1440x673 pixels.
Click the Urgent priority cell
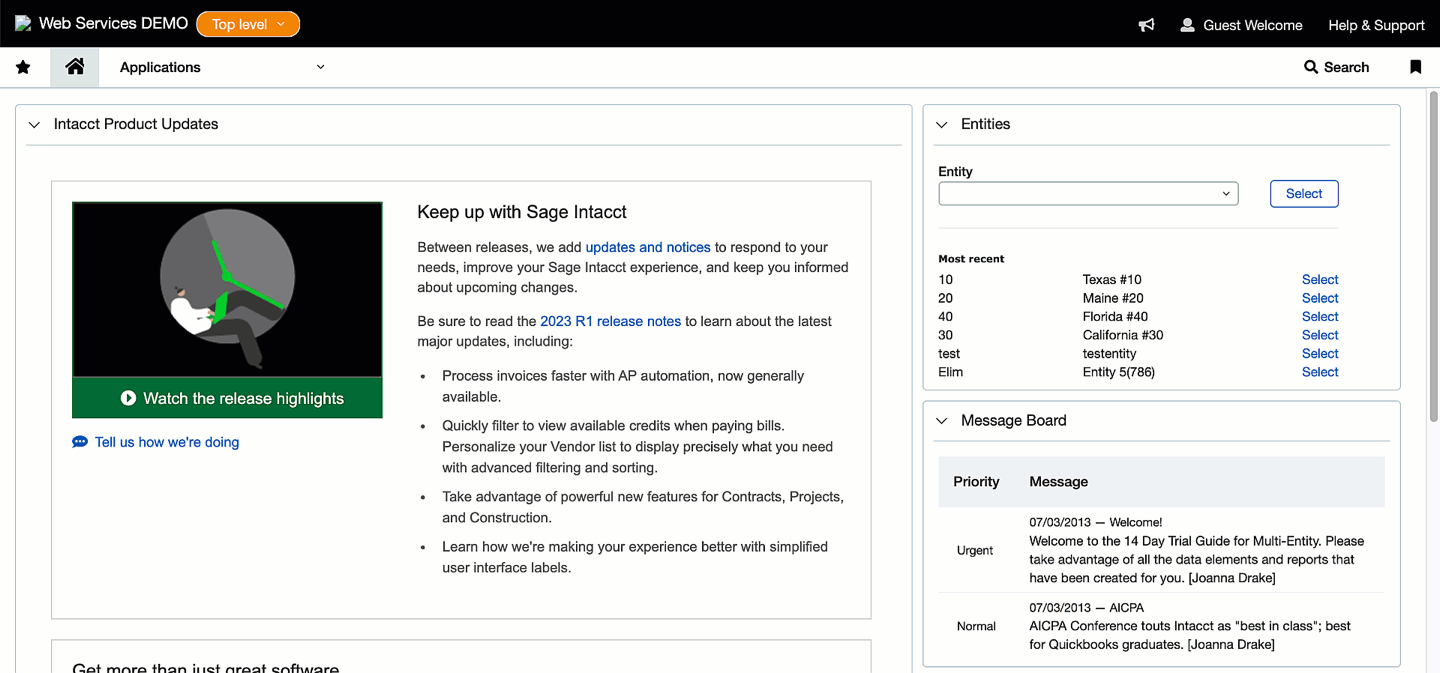tap(975, 550)
